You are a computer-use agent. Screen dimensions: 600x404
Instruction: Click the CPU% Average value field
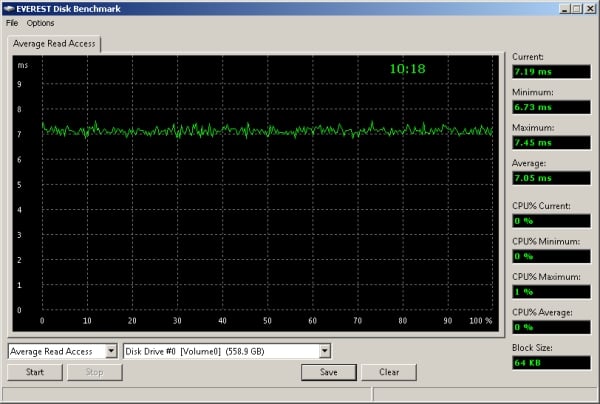tap(550, 326)
